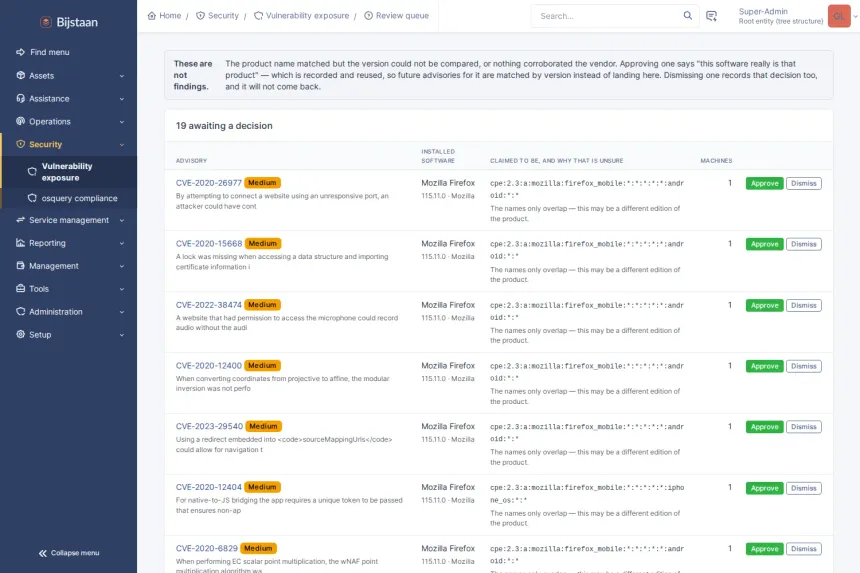860x573 pixels.
Task: Dismiss the CVE-2020-26977 match
Action: tap(804, 184)
